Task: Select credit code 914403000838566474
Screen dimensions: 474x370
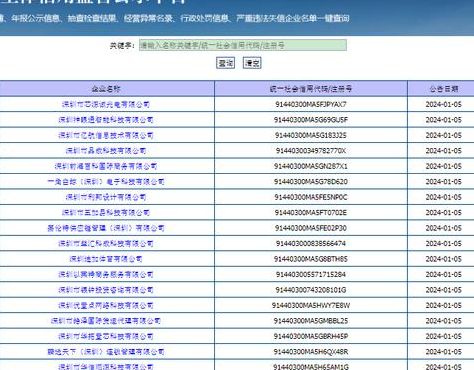Action: click(x=311, y=243)
